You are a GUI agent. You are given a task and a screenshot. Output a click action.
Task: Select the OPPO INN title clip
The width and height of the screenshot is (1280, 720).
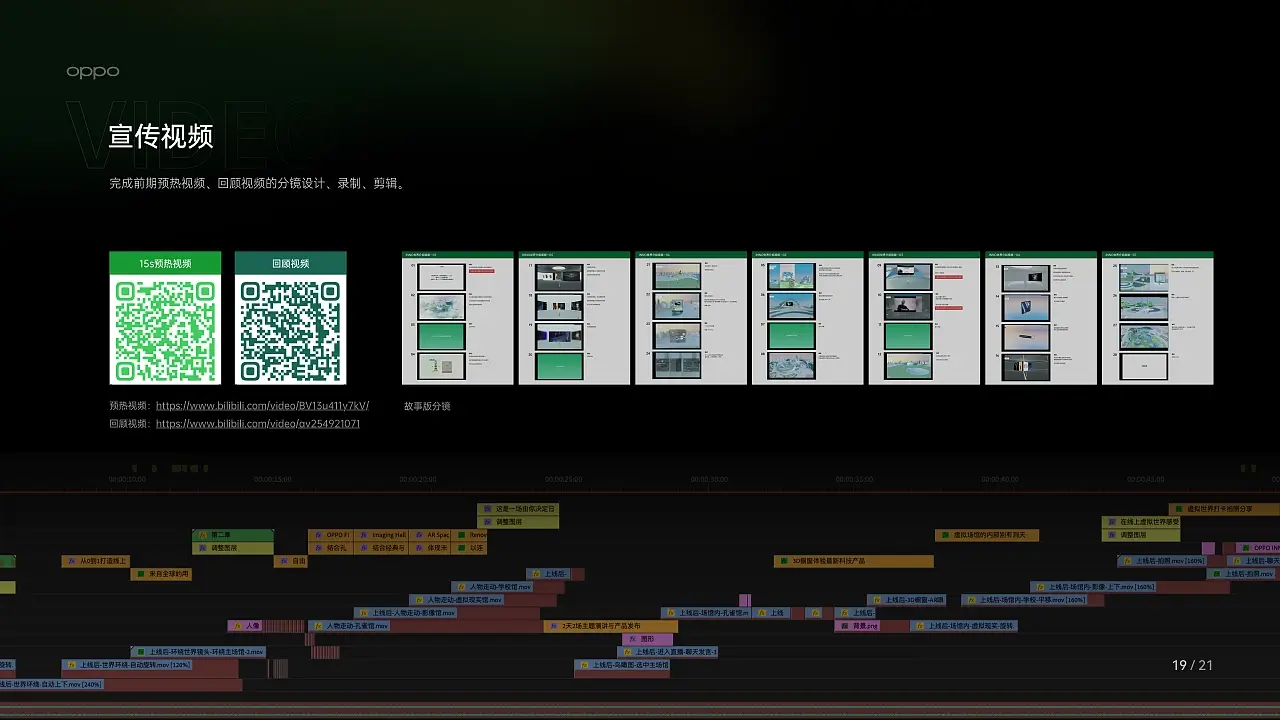(1258, 548)
